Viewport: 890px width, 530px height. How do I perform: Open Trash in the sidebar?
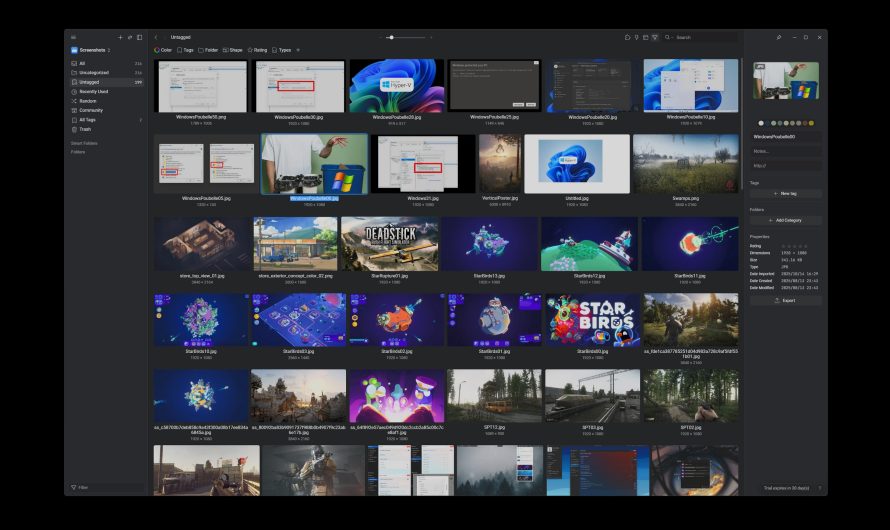(85, 129)
